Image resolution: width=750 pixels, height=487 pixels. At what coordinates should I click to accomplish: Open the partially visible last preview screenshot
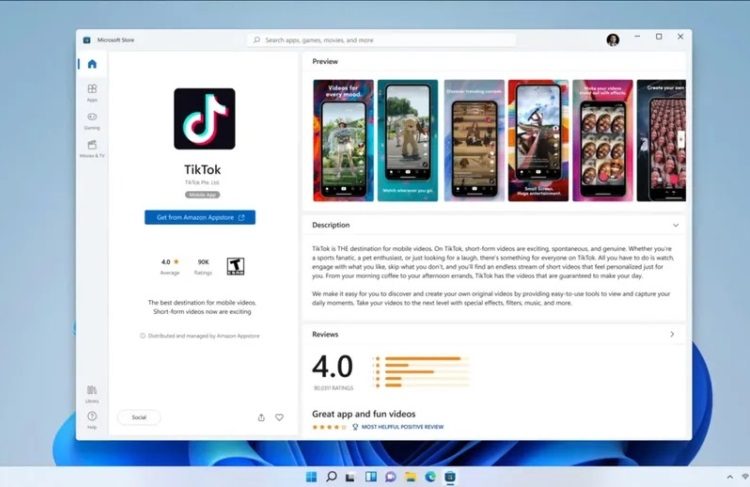661,140
